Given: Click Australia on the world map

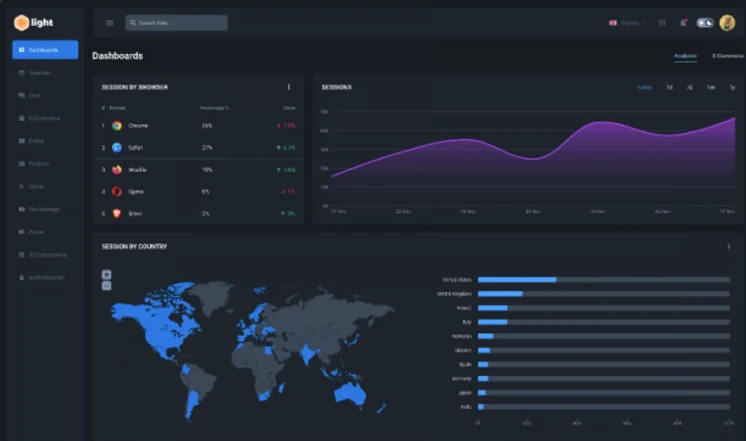Looking at the screenshot, I should pos(351,394).
